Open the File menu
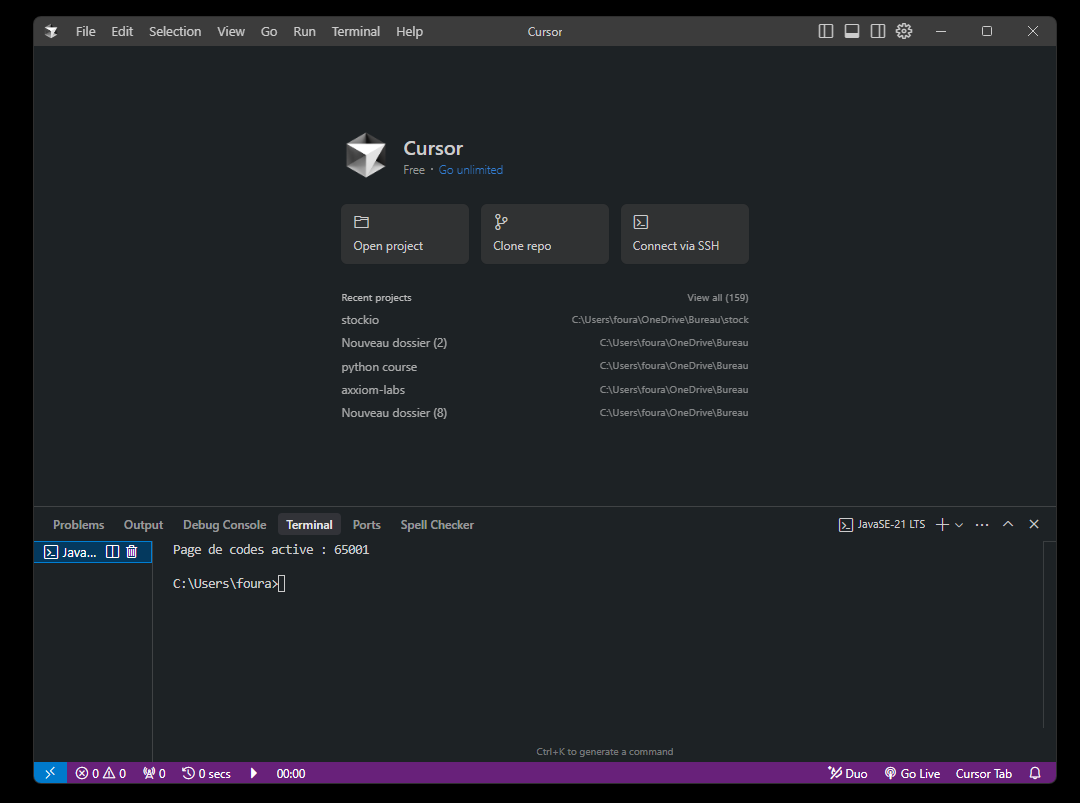 click(85, 32)
